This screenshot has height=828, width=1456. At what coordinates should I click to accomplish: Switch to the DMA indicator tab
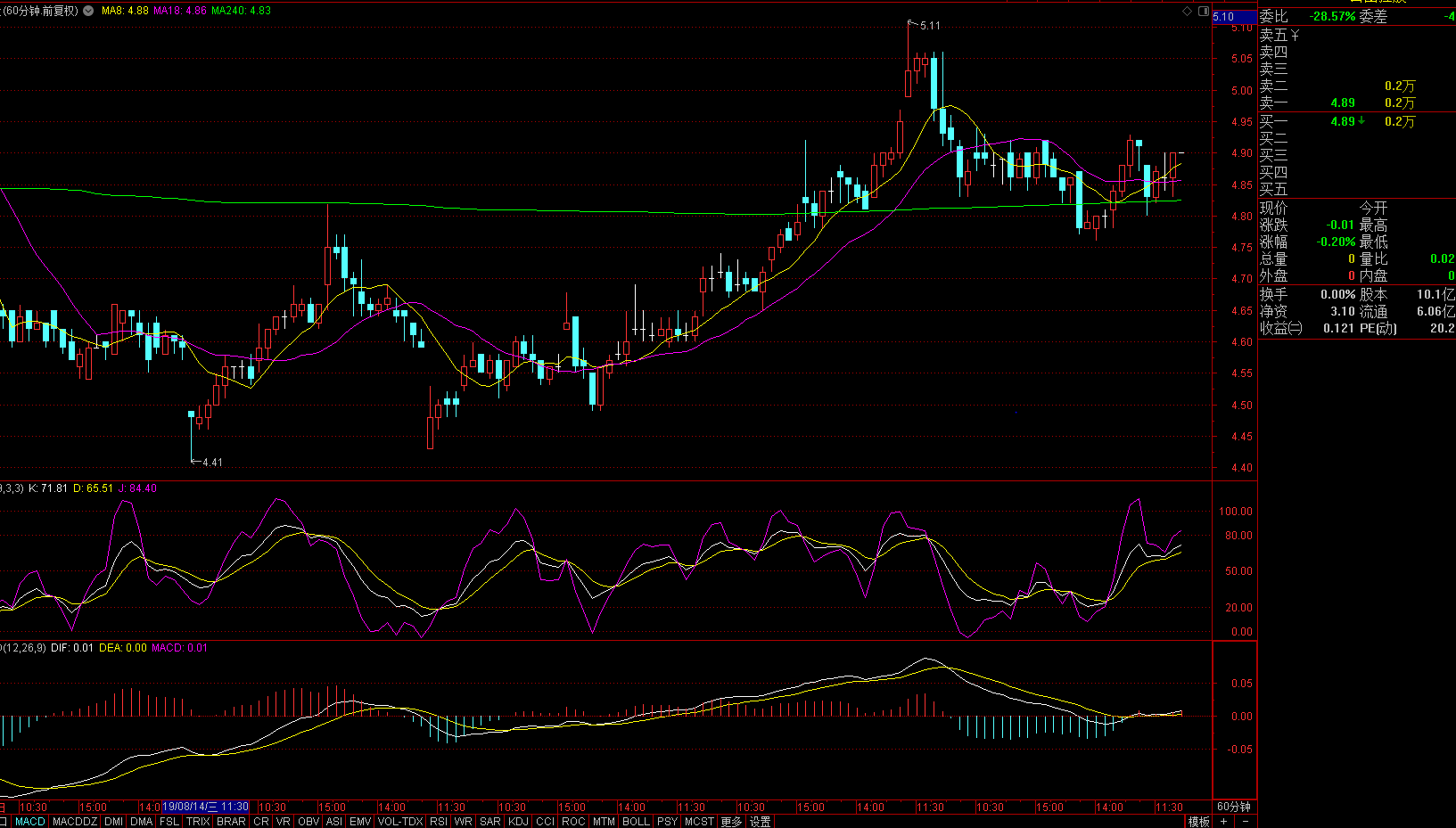coord(141,822)
